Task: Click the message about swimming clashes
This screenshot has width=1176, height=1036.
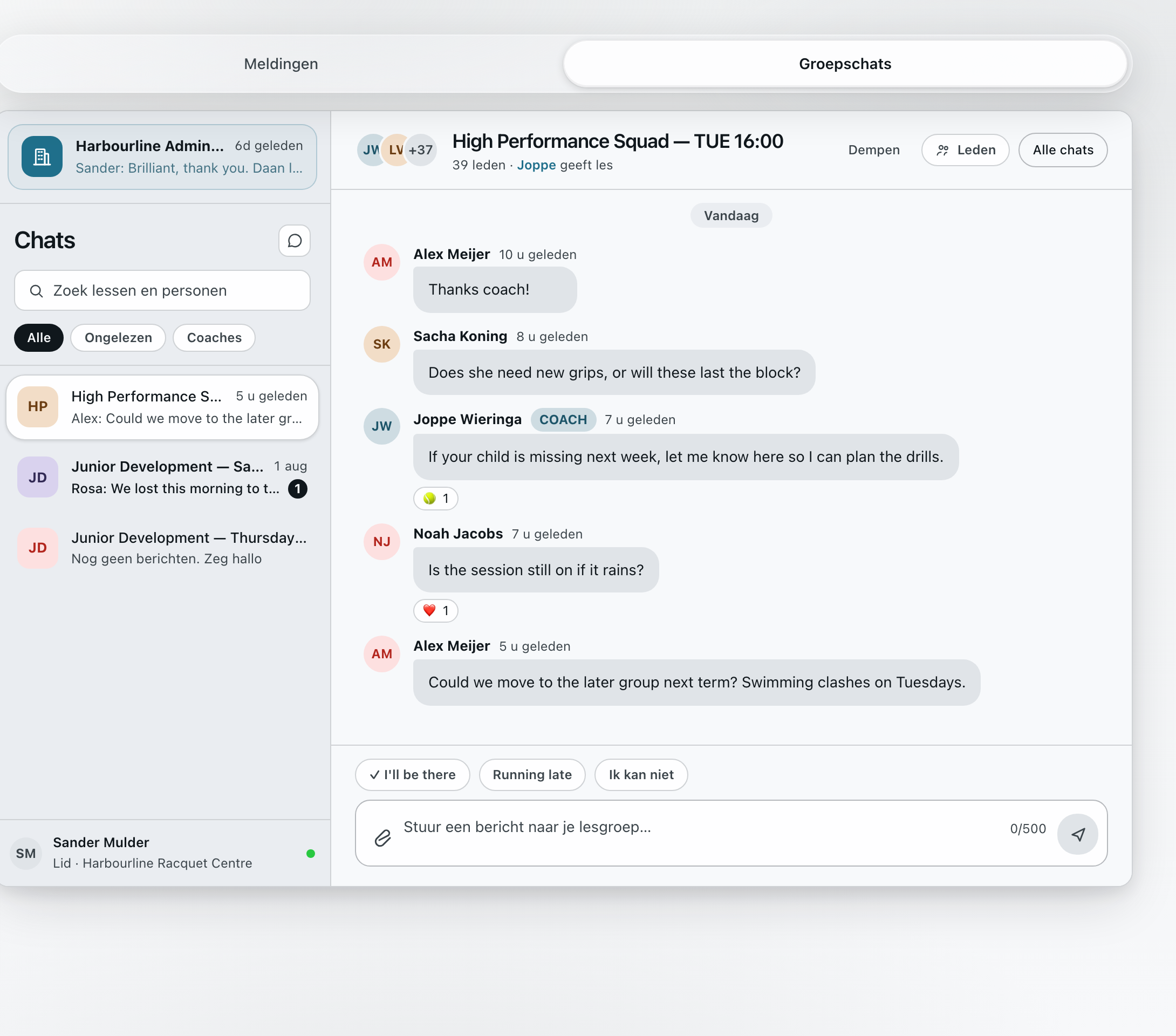Action: coord(697,683)
